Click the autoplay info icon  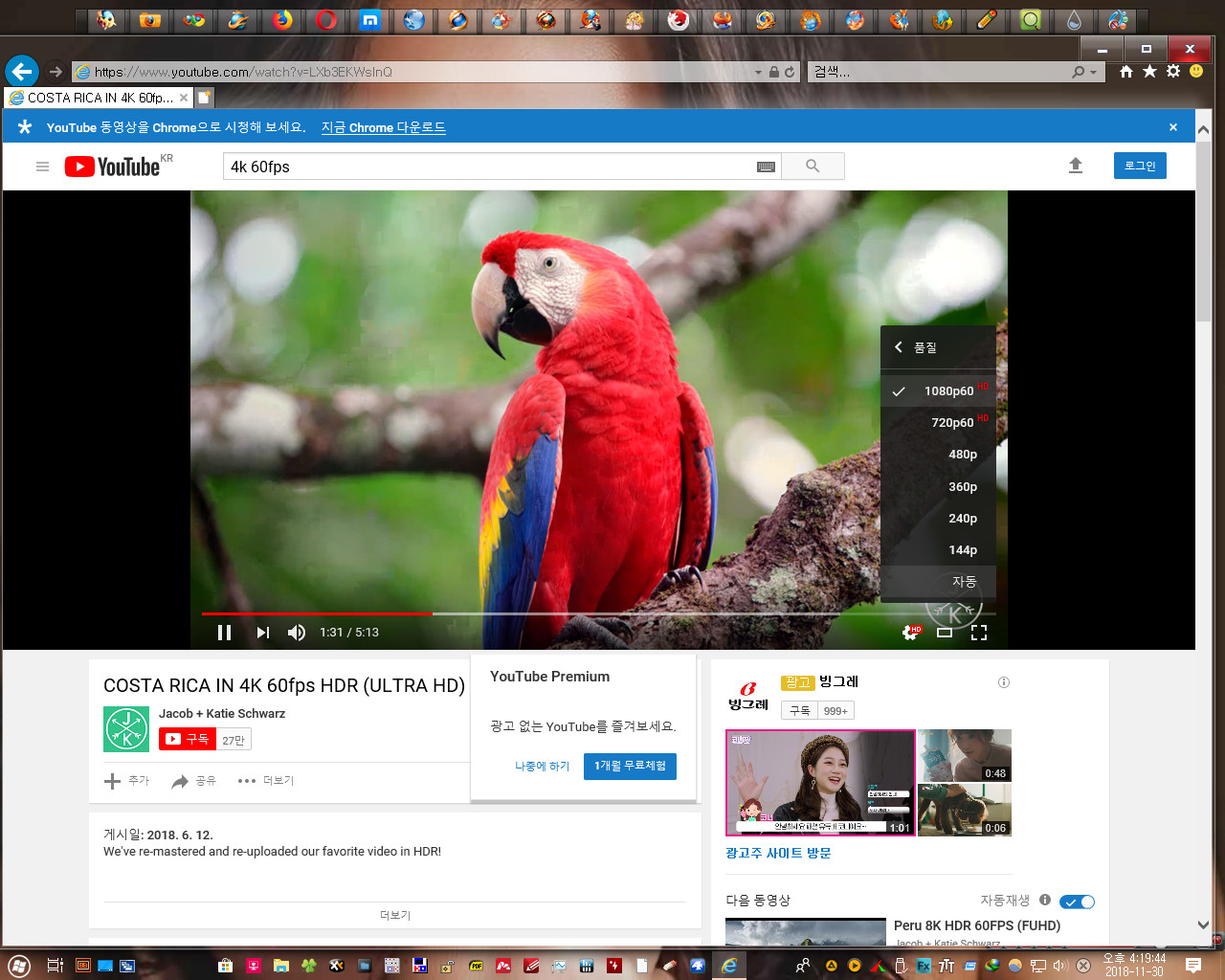(x=1045, y=900)
